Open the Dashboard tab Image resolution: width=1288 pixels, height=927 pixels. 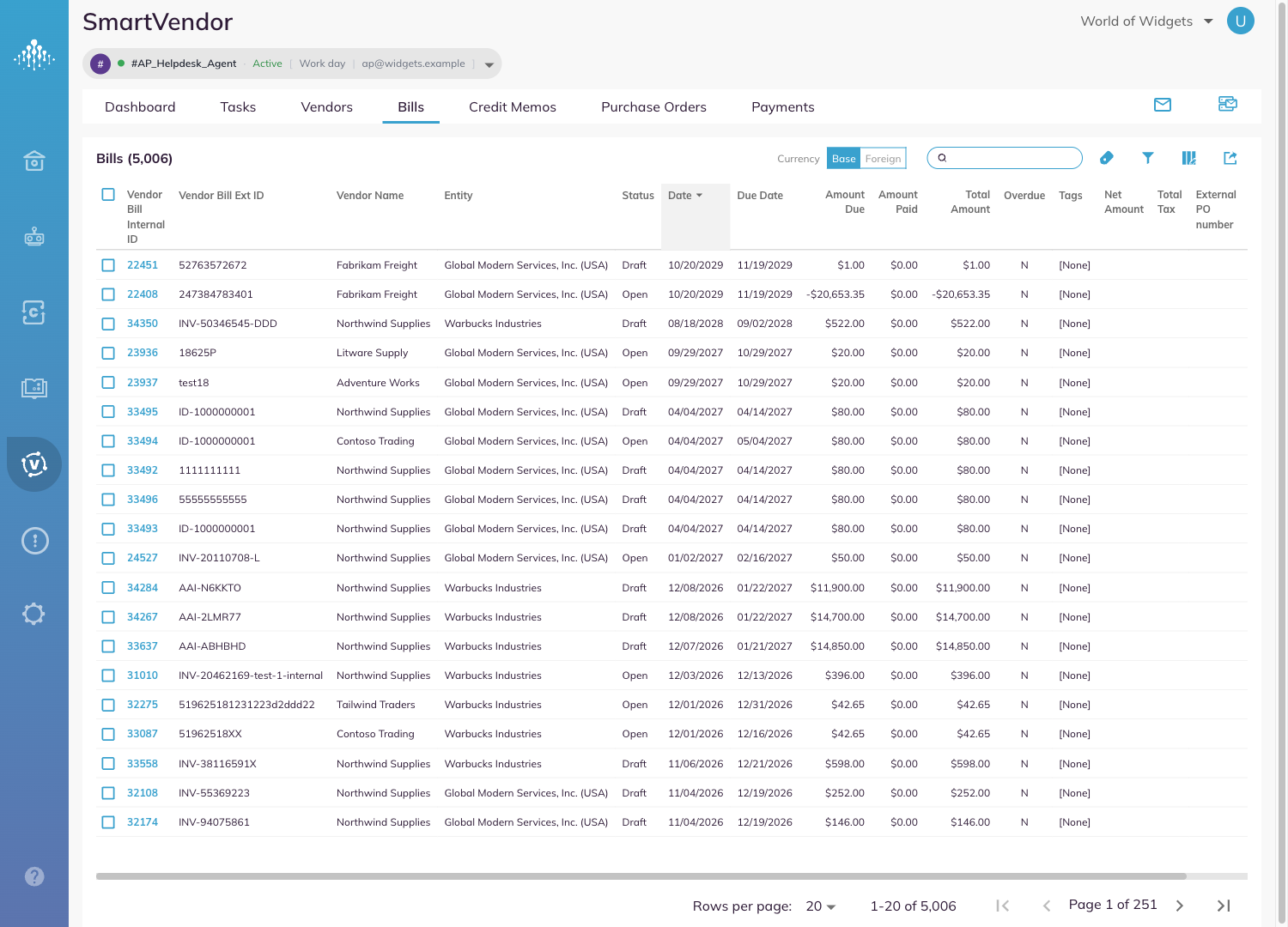(140, 107)
